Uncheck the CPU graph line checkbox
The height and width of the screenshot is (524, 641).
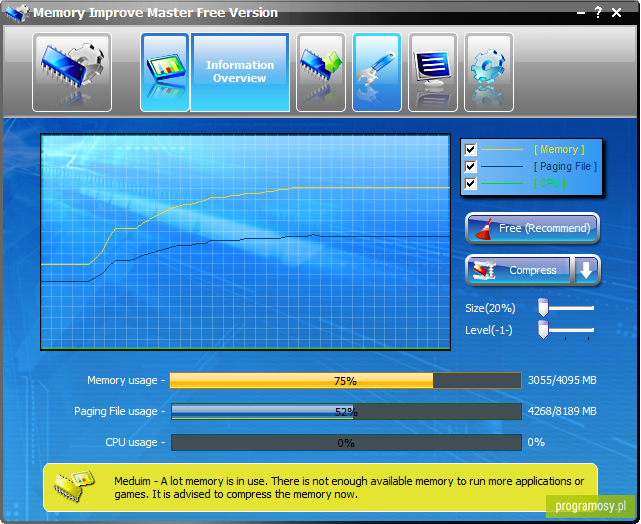coord(471,183)
